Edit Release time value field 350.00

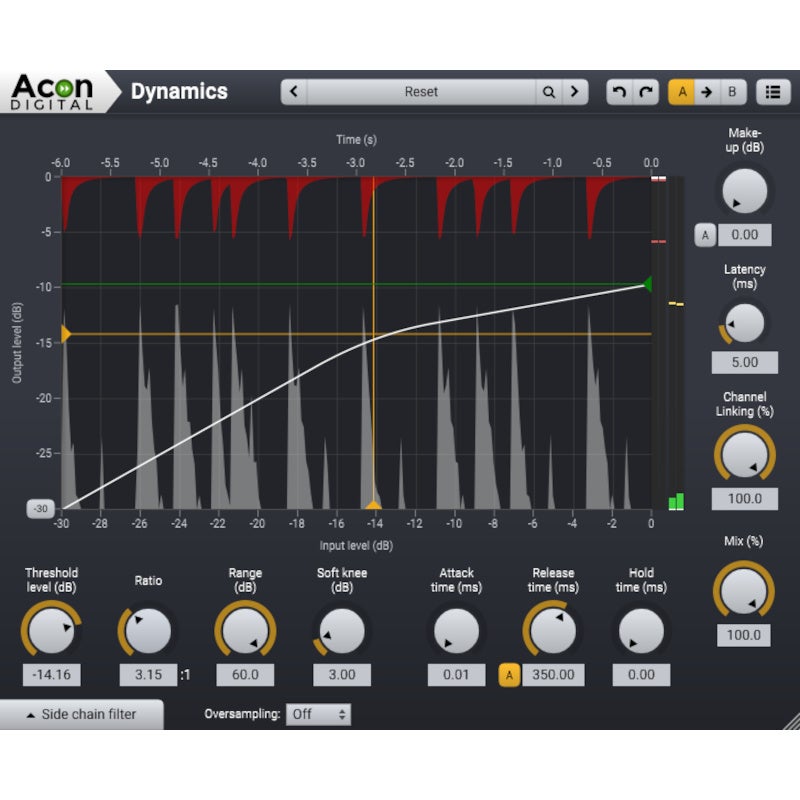point(553,674)
